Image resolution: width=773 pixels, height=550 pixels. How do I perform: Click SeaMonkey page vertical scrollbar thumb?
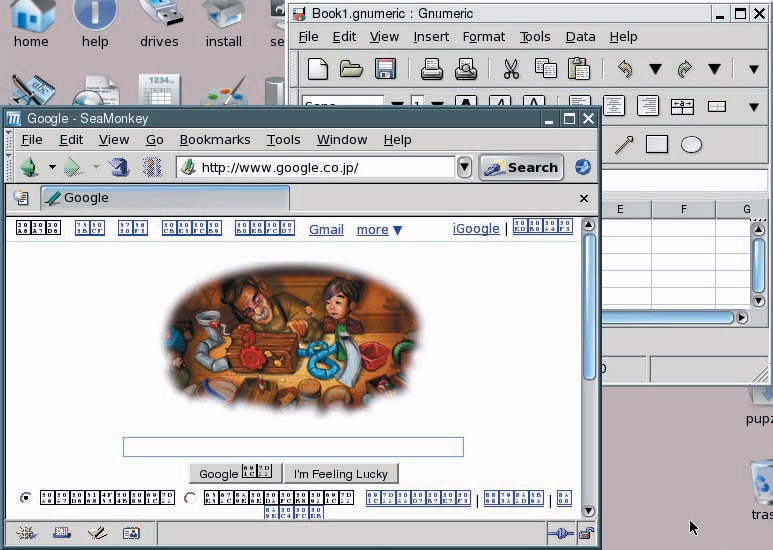point(589,307)
